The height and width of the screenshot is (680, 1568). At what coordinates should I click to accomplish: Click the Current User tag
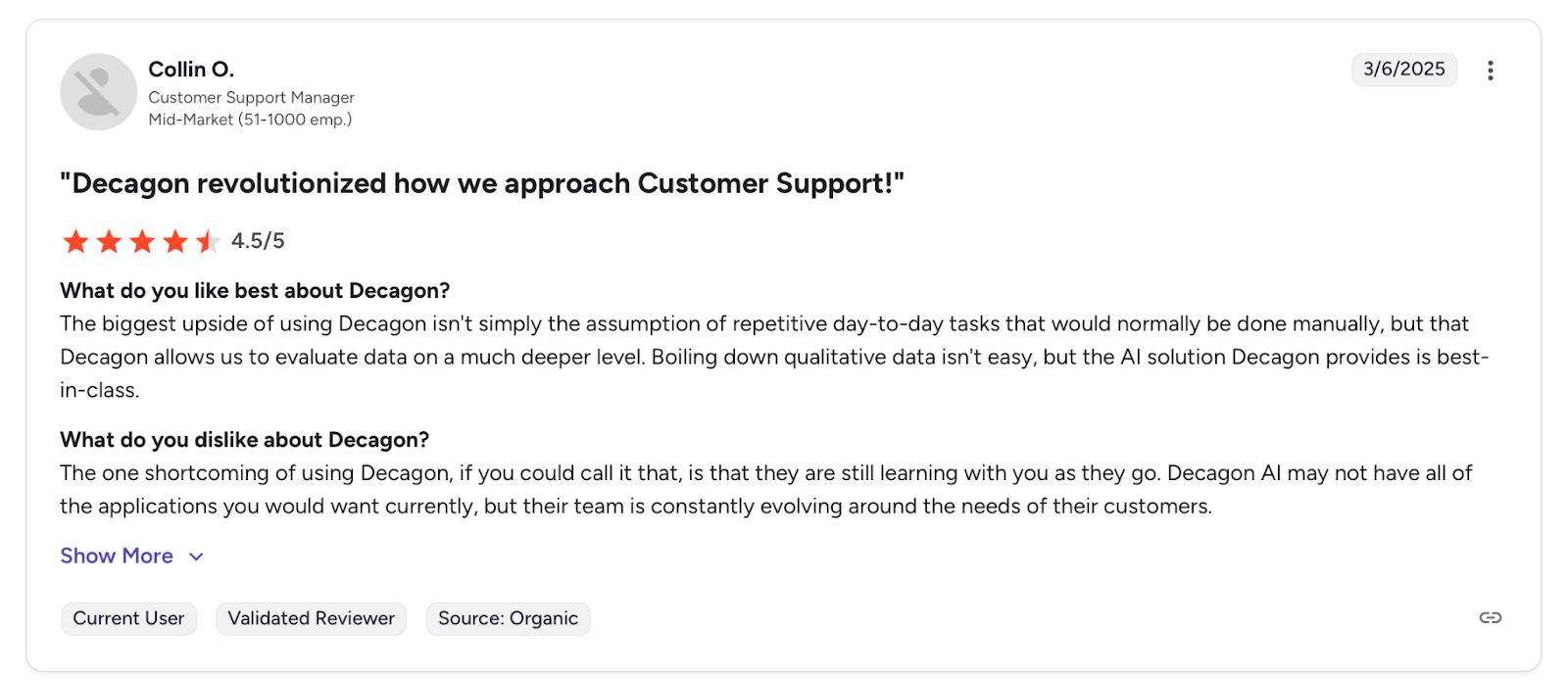pyautogui.click(x=128, y=618)
